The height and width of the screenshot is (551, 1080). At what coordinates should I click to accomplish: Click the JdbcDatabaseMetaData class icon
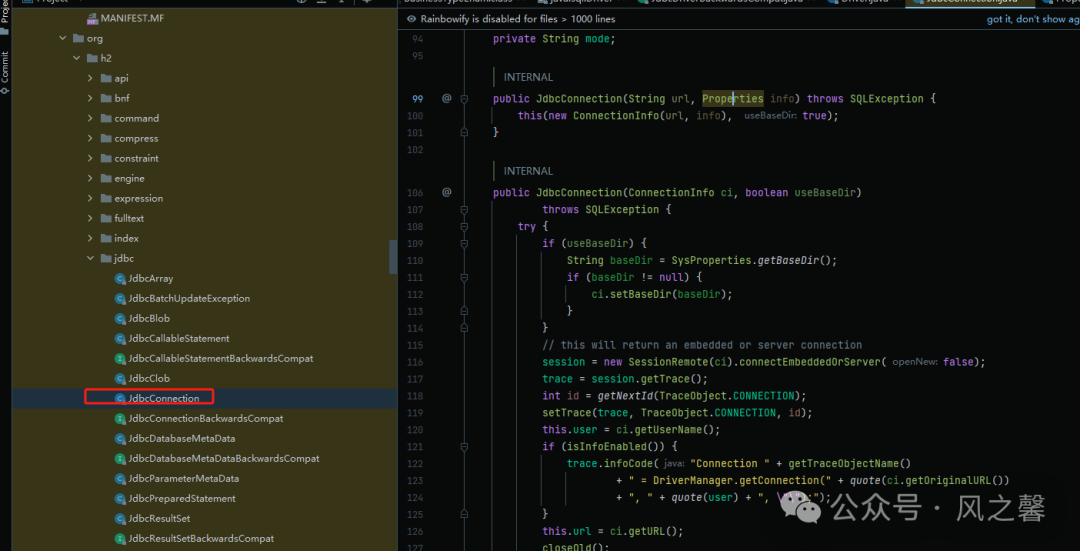[120, 439]
